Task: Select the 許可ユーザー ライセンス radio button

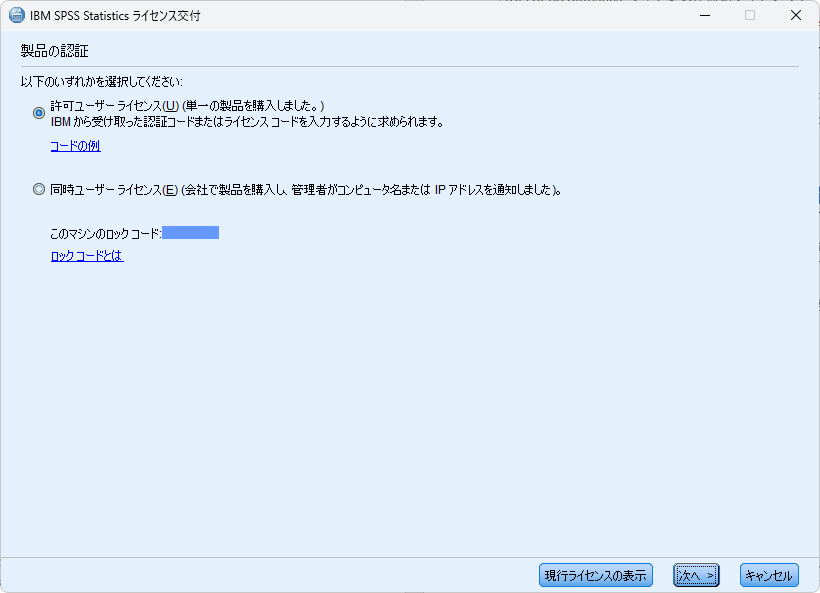Action: click(39, 113)
